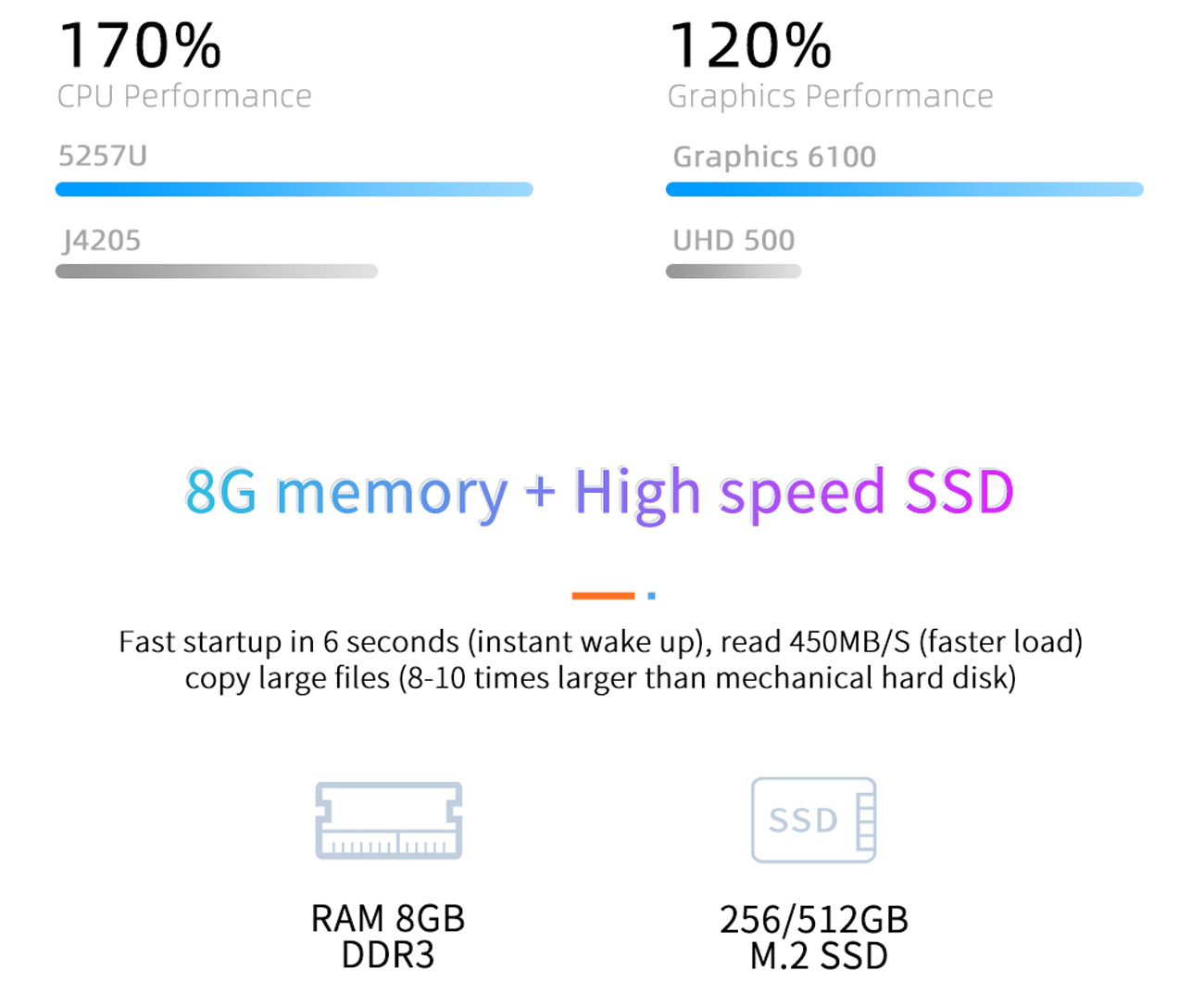Click the small blue divider dot
Viewport: 1204px width, 1007px height.
point(652,596)
